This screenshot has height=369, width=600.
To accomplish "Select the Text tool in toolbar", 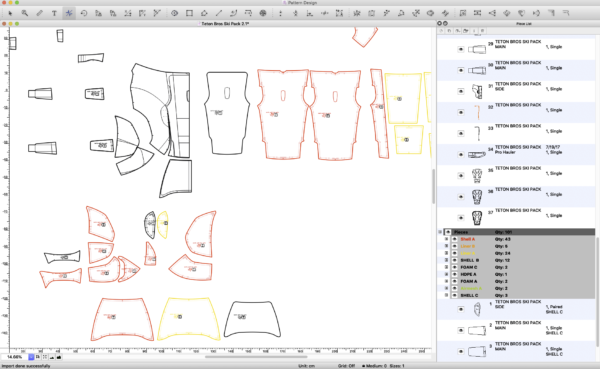I will (x=54, y=13).
